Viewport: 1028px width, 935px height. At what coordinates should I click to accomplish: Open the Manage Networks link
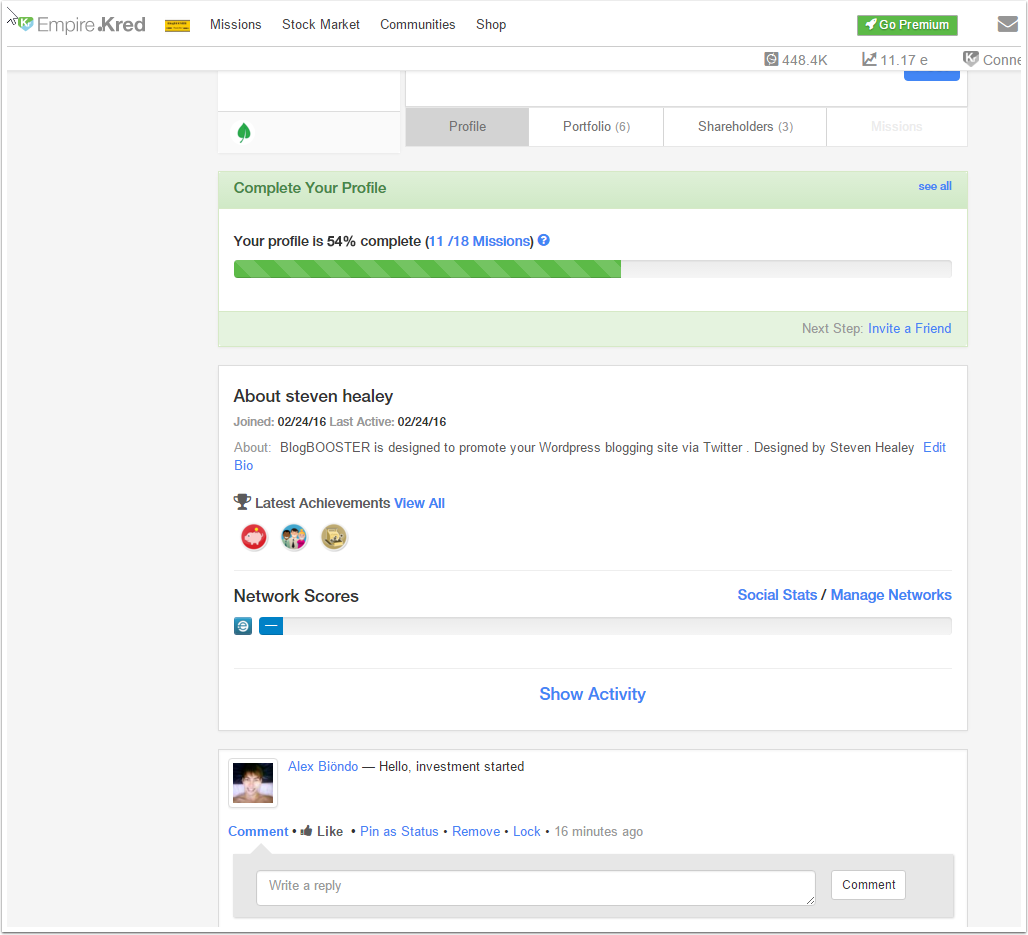click(890, 595)
